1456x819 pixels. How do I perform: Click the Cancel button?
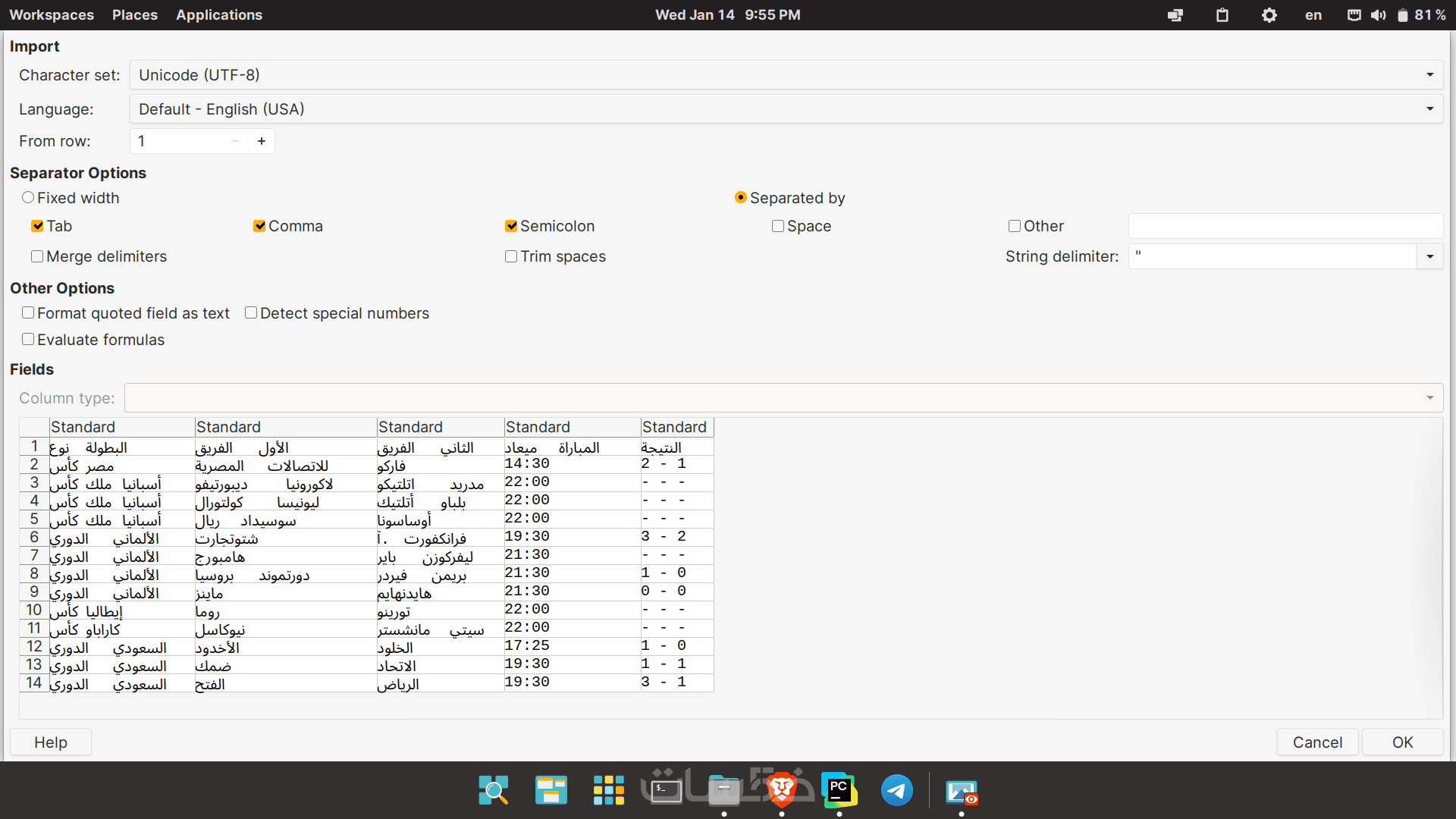pos(1317,742)
